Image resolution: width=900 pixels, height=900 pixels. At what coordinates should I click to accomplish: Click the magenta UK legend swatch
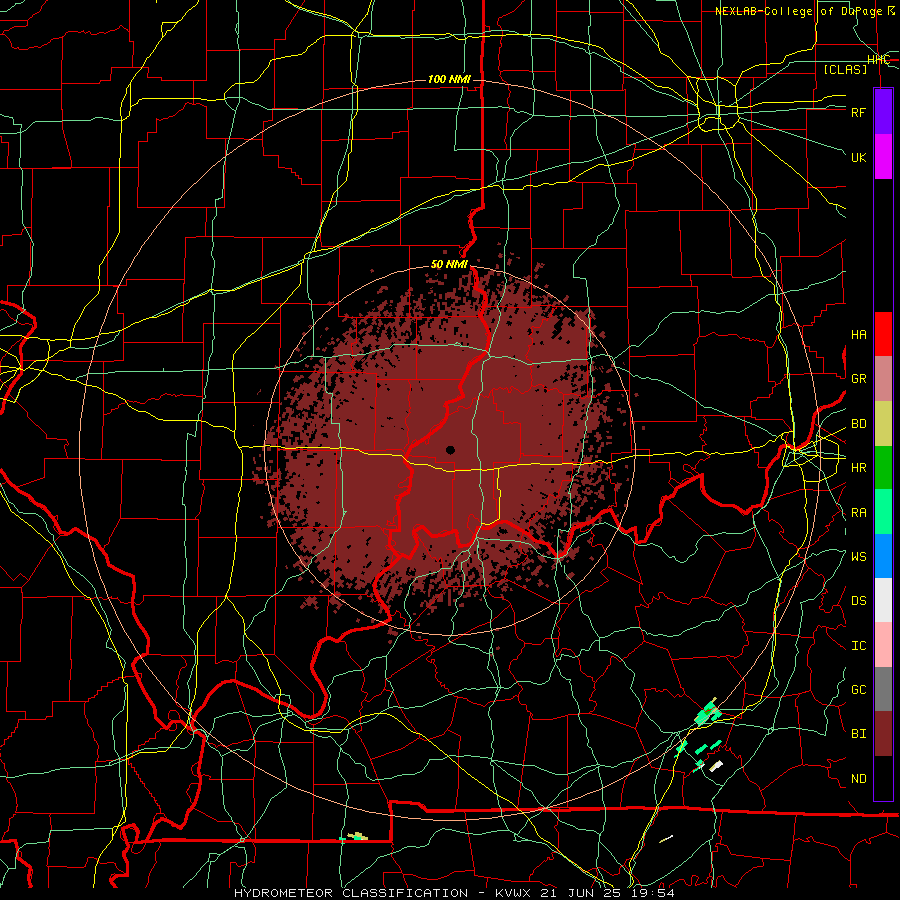click(x=883, y=157)
